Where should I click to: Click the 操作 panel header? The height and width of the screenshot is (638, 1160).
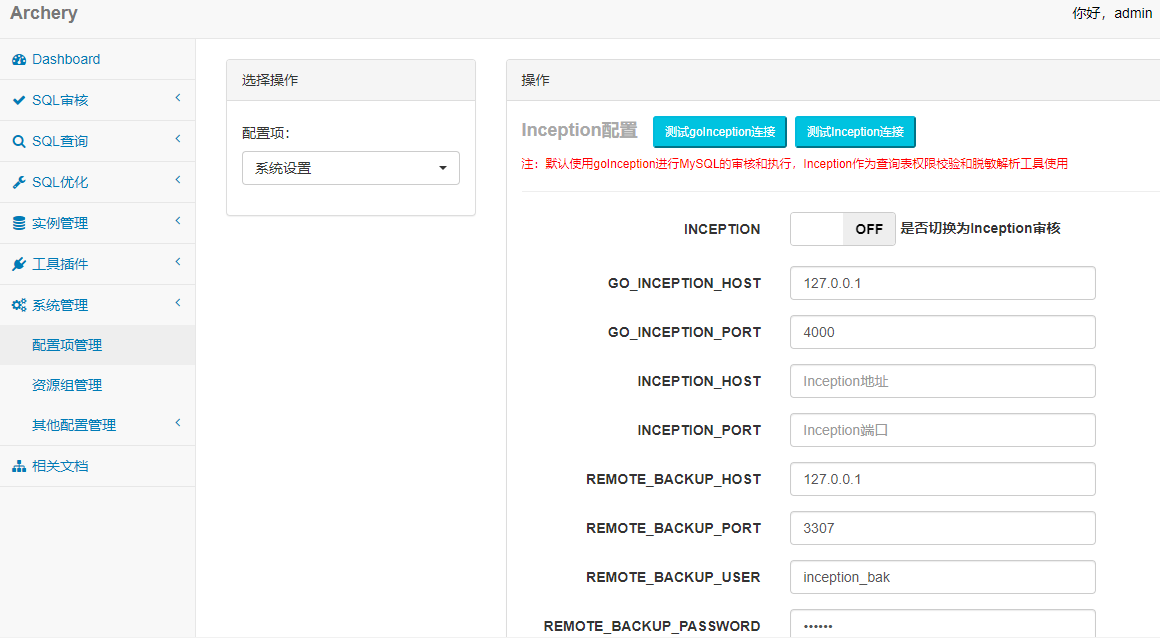[833, 80]
